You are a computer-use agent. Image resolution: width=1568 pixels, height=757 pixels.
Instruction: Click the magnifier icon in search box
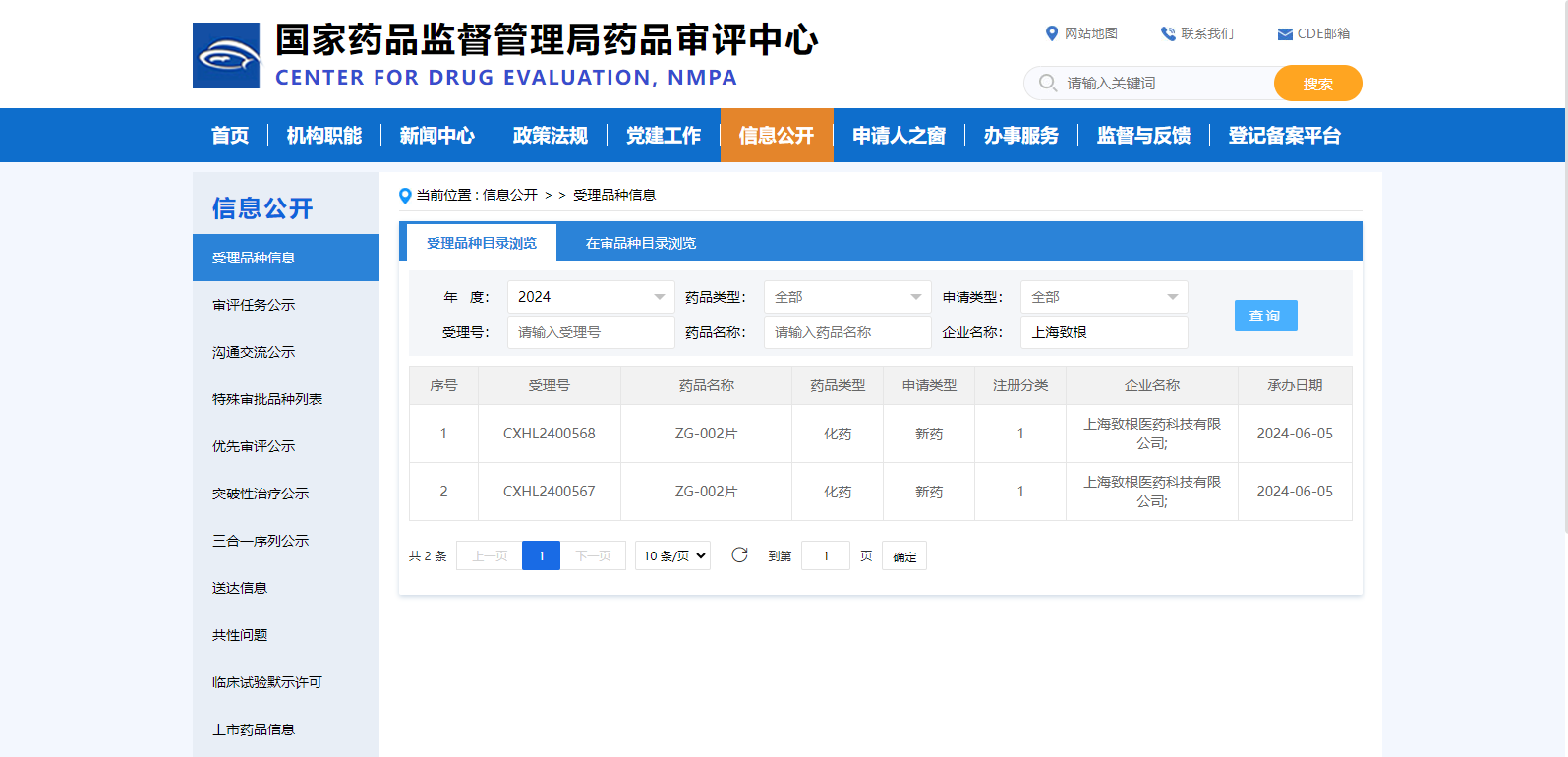click(x=1048, y=84)
